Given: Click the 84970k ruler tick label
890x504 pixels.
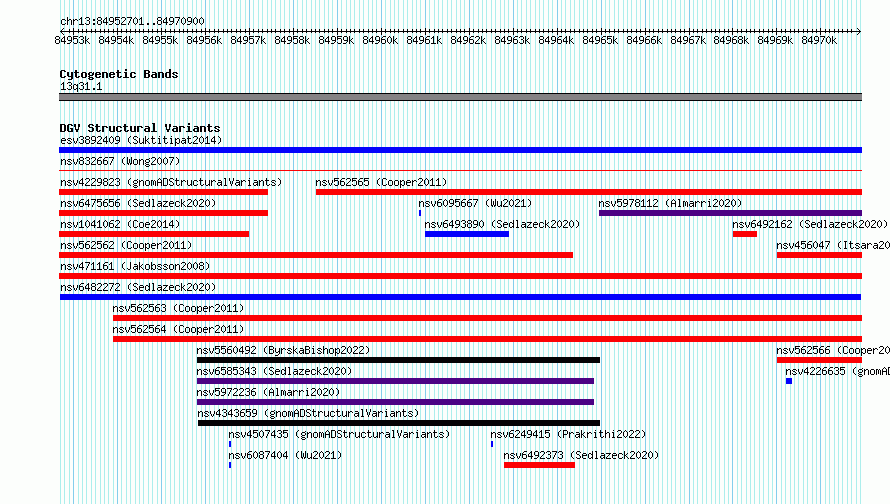Looking at the screenshot, I should (x=819, y=40).
